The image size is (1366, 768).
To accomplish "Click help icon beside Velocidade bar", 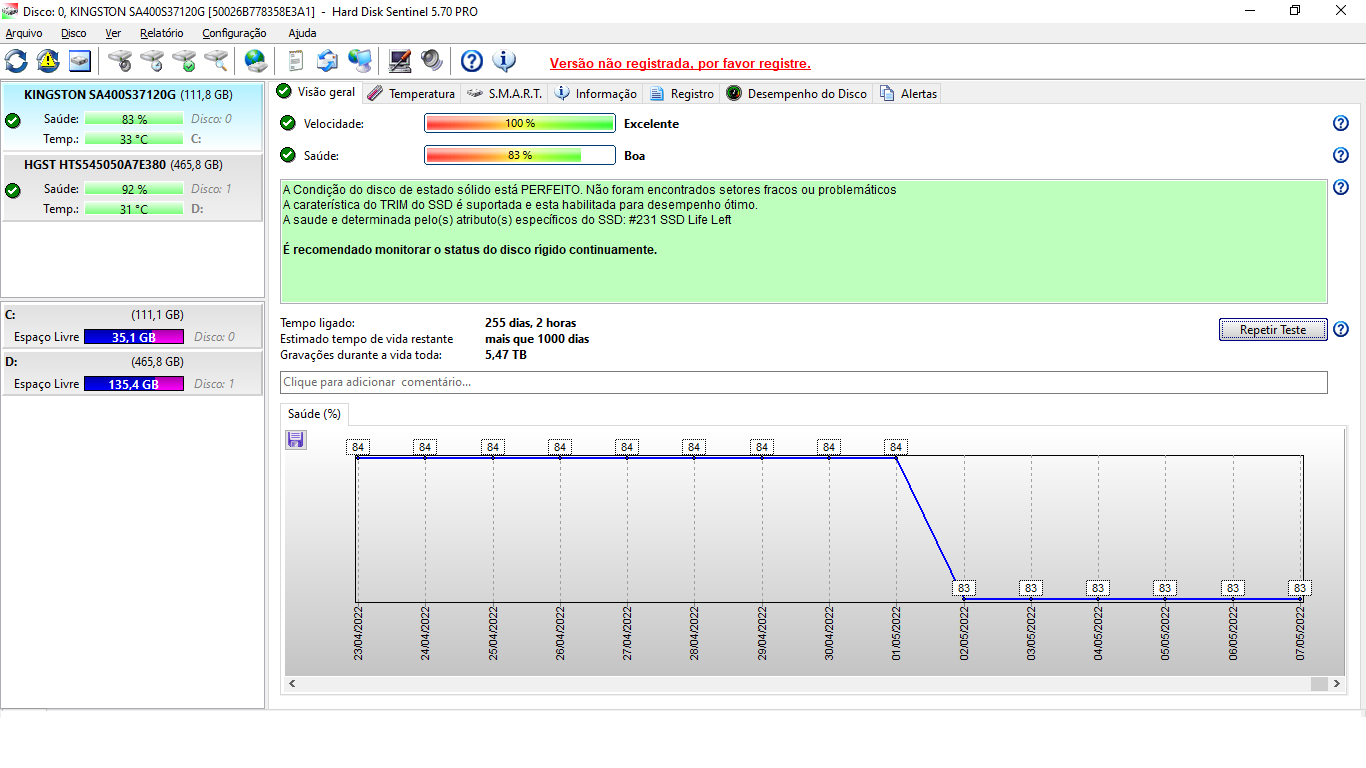I will [1341, 124].
